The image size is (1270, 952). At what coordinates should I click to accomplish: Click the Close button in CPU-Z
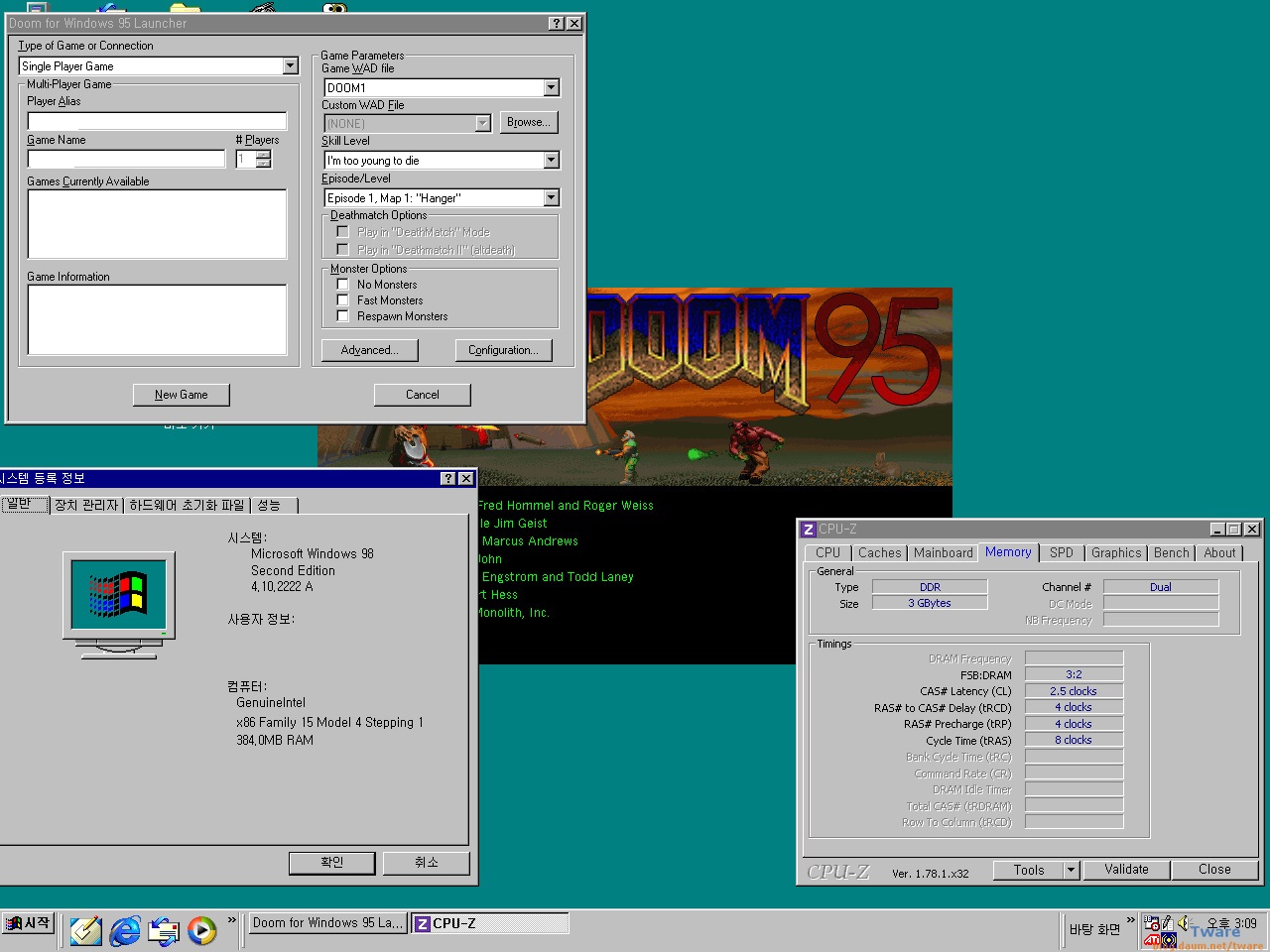(x=1214, y=870)
